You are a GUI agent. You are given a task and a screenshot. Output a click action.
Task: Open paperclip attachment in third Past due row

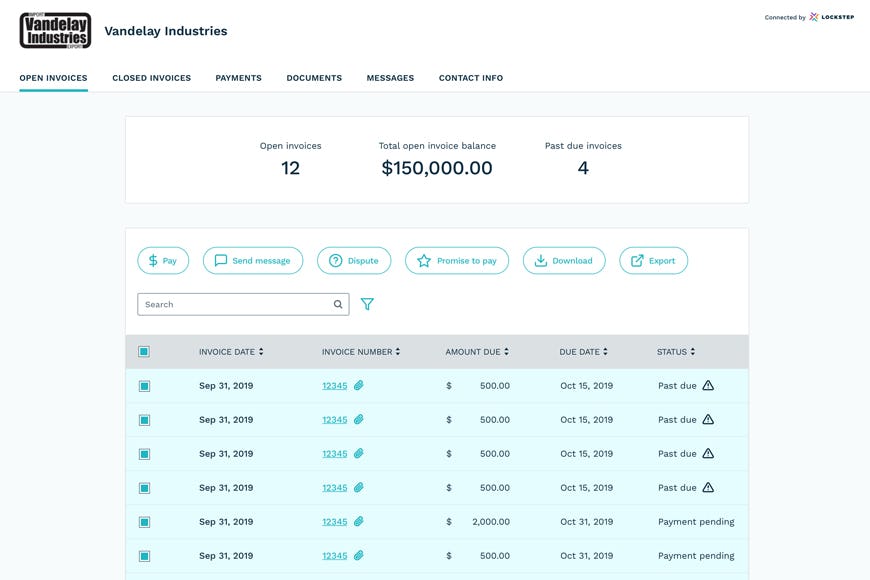[358, 453]
